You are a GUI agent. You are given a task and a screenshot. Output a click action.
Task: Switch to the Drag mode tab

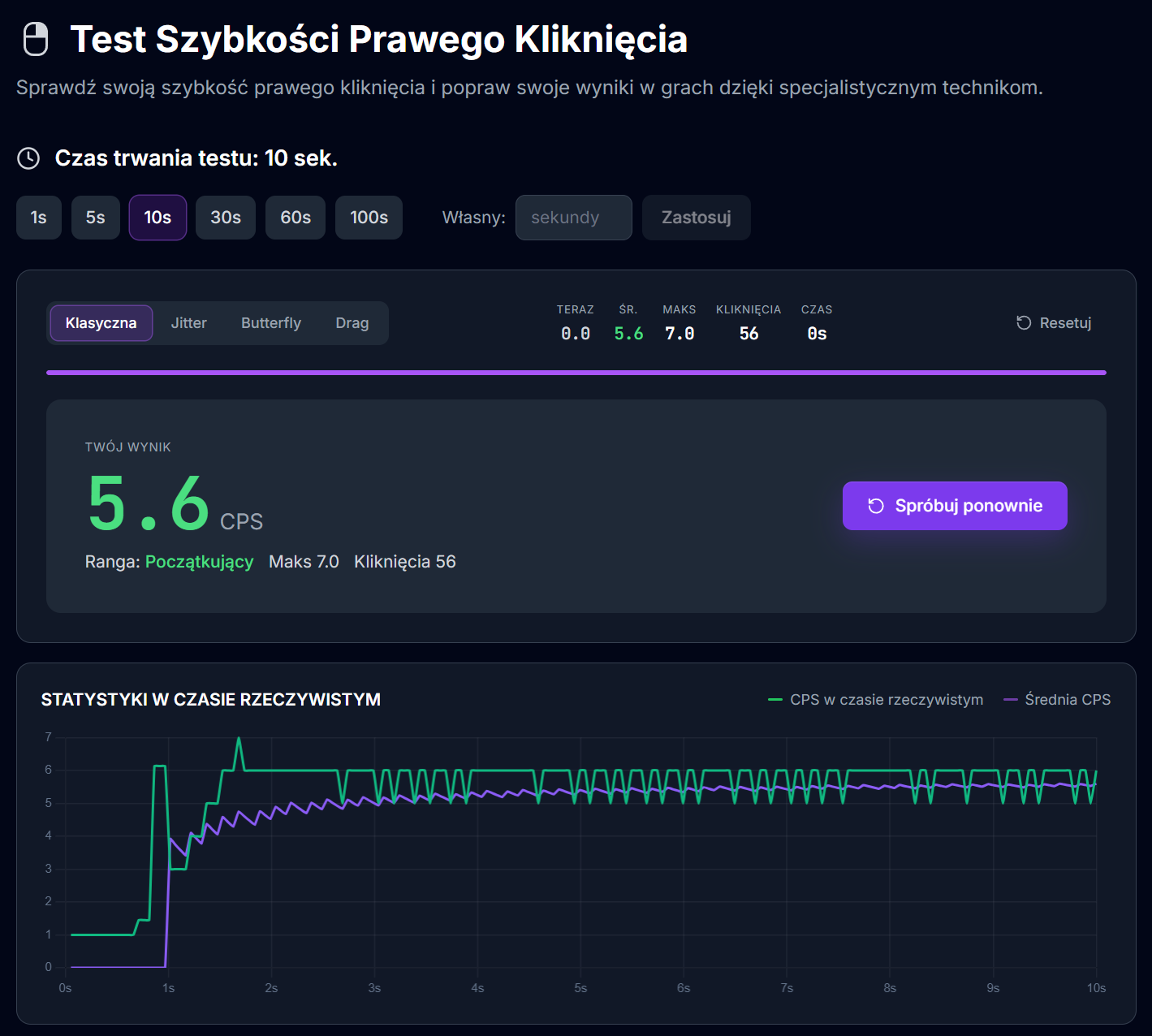pos(352,323)
